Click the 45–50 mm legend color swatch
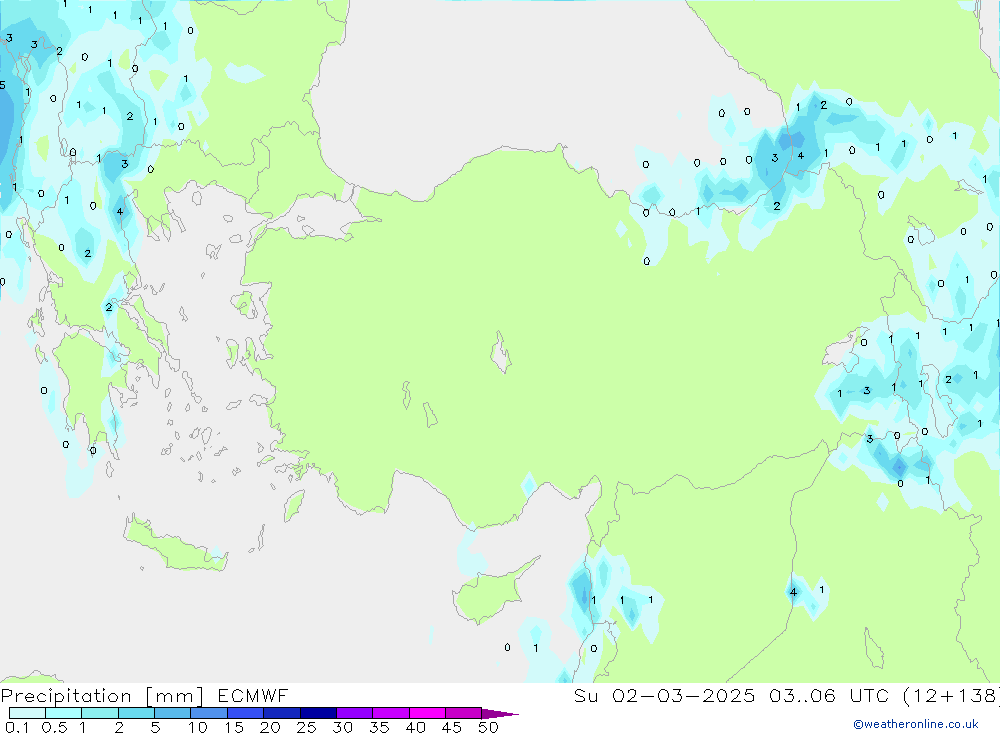 point(464,713)
